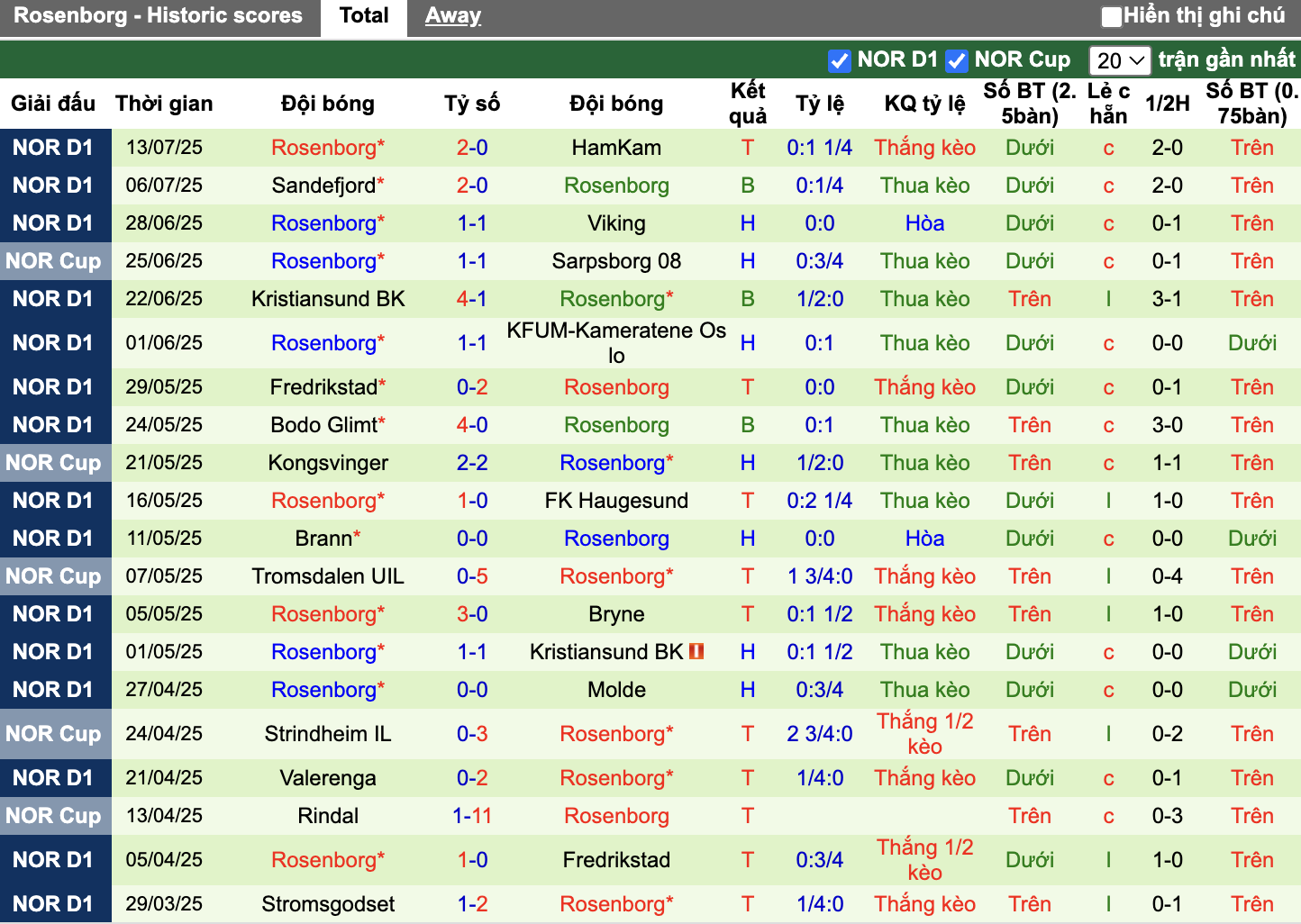Open KFUM-Kameratene Oslo team link
Screen dimensions: 1301x924
point(616,343)
